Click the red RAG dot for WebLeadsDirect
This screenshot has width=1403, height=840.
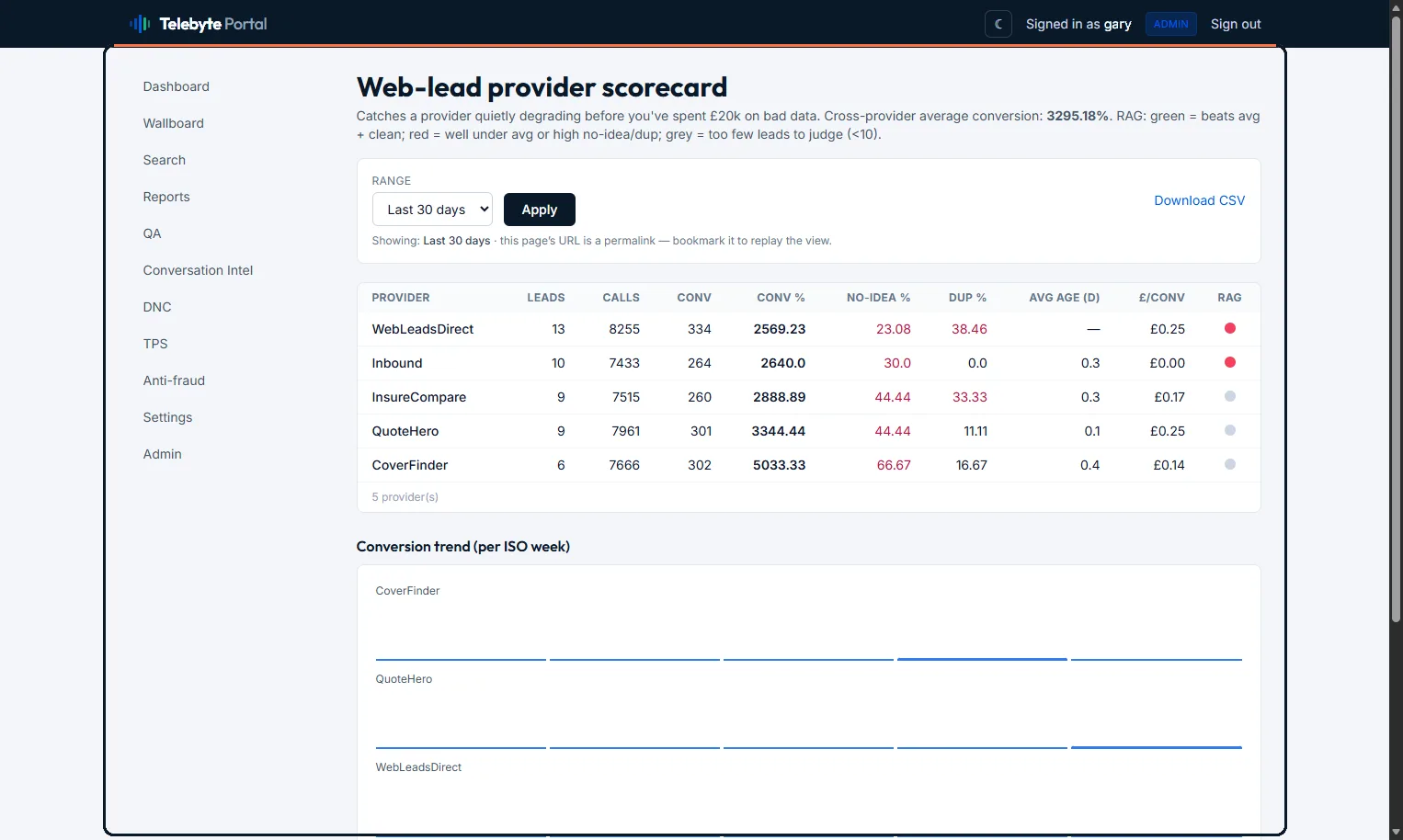coord(1230,328)
